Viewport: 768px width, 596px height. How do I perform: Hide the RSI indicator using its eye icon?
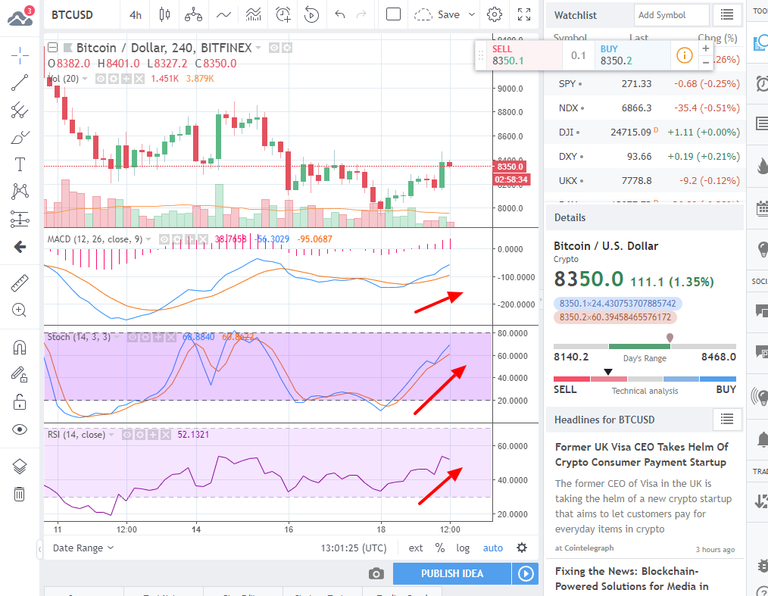click(127, 435)
